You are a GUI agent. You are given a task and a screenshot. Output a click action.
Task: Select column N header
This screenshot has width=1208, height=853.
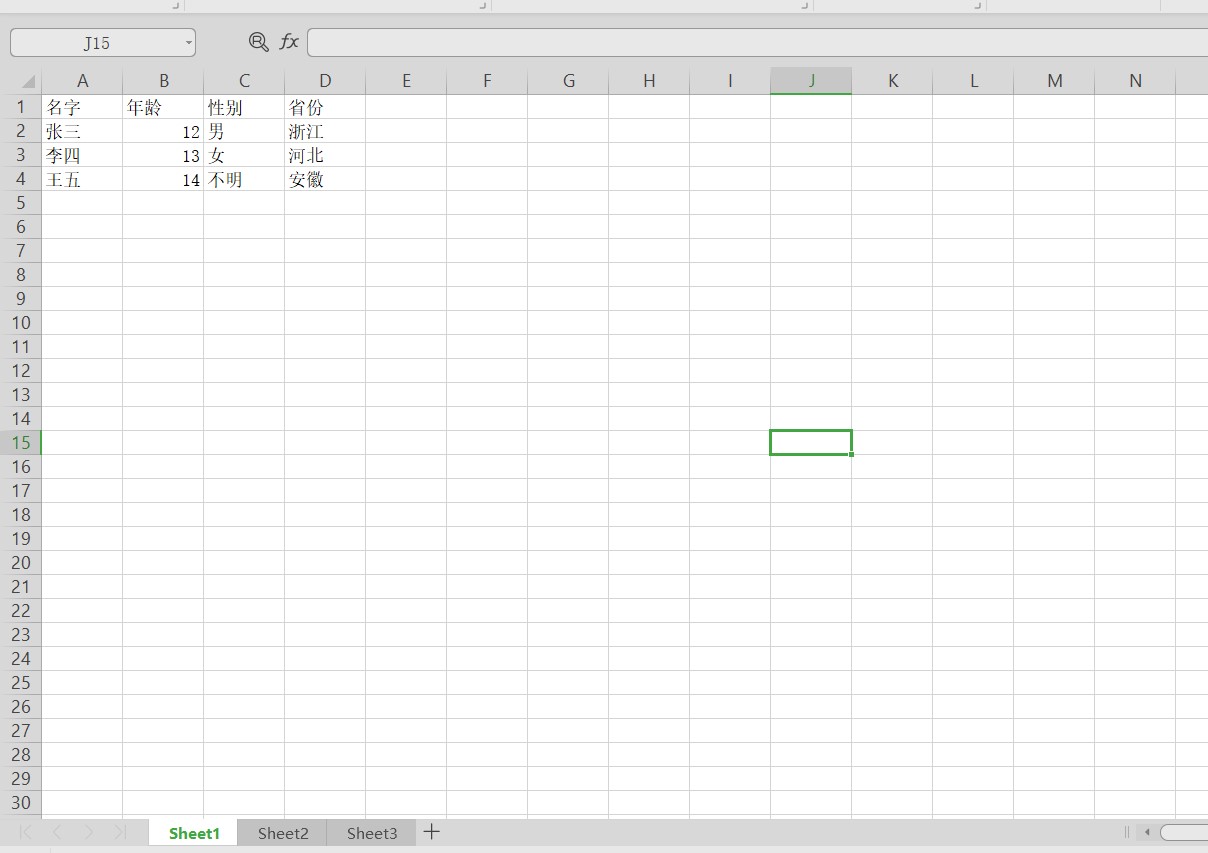coord(1135,81)
